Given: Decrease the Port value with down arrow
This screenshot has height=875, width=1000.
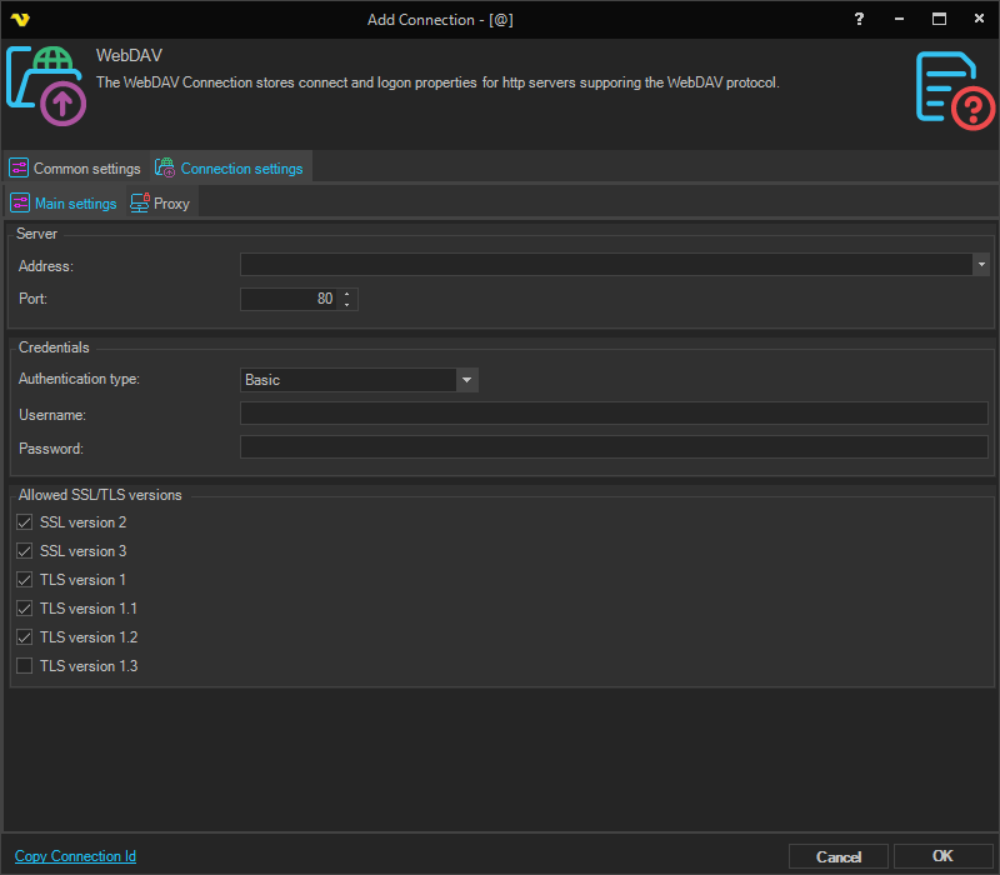Looking at the screenshot, I should click(347, 304).
